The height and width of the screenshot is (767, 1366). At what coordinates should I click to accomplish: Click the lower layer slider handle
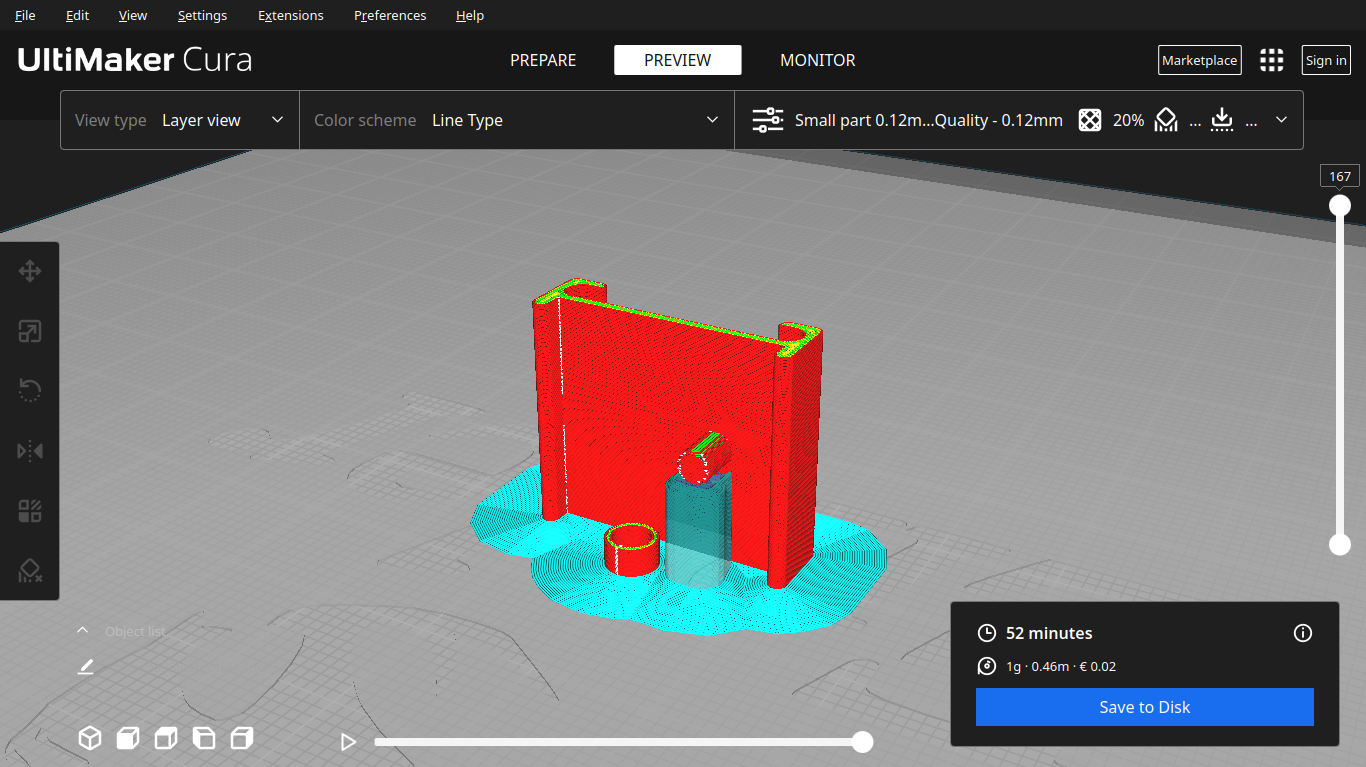tap(1340, 544)
